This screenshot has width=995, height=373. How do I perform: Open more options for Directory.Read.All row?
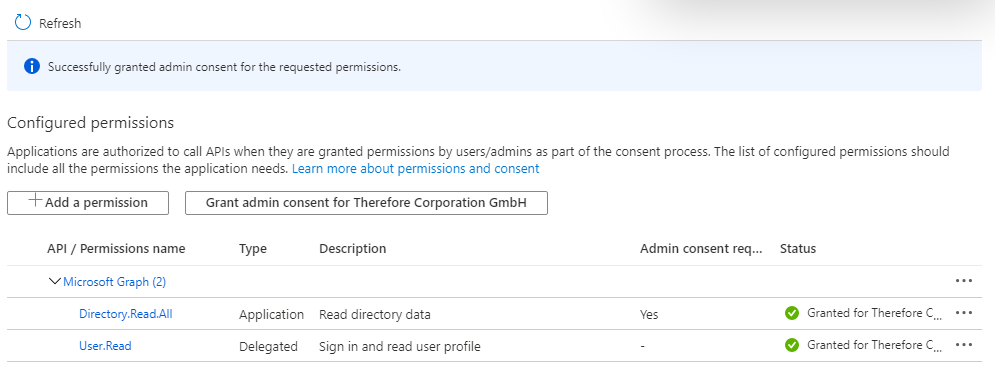click(x=963, y=313)
